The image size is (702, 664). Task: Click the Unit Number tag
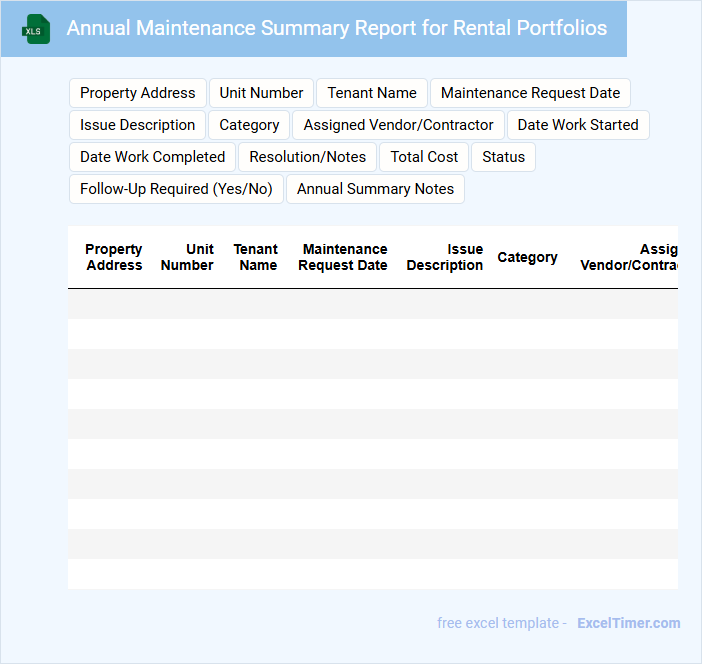pos(261,93)
